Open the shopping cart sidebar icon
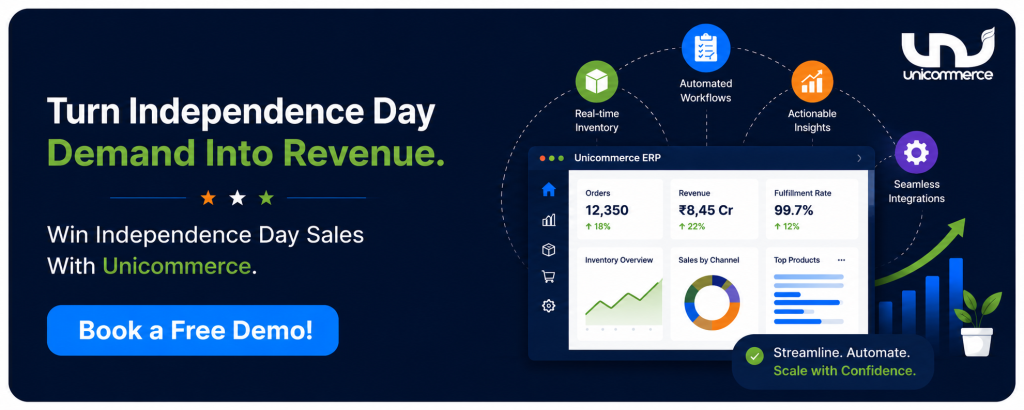This screenshot has height=410, width=1024. 549,277
